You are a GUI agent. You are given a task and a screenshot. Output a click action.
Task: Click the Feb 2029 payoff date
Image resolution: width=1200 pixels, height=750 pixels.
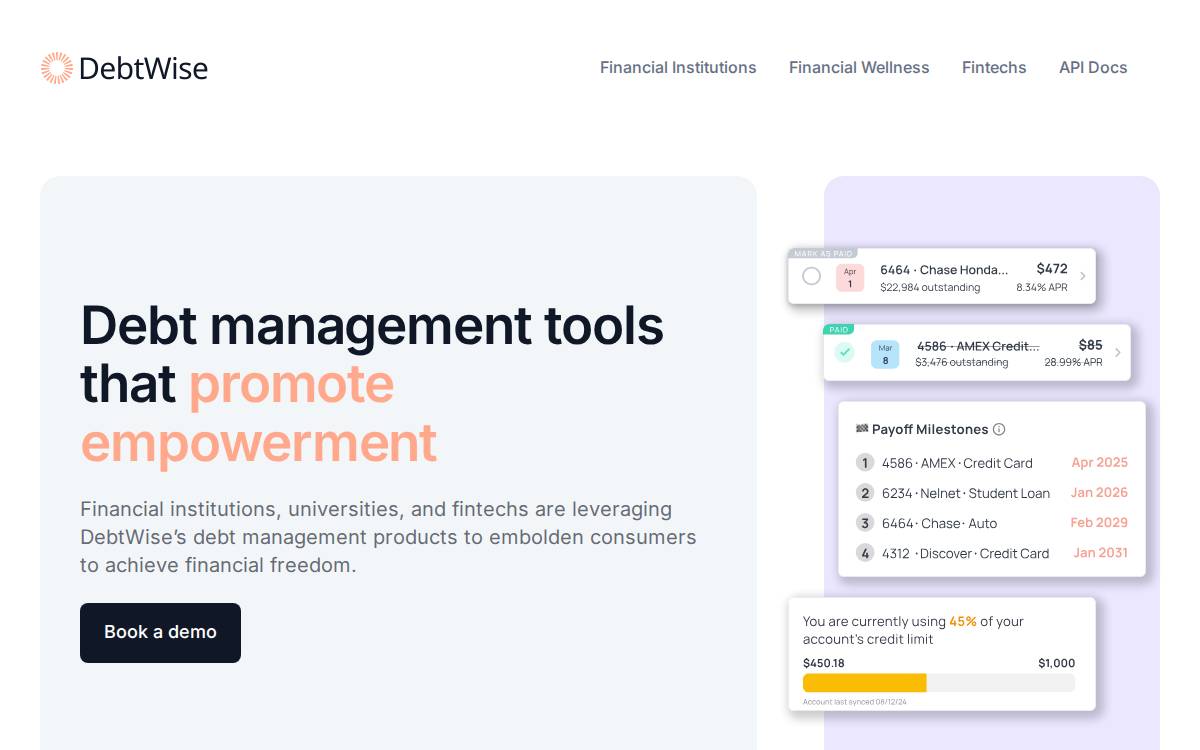tap(1099, 522)
